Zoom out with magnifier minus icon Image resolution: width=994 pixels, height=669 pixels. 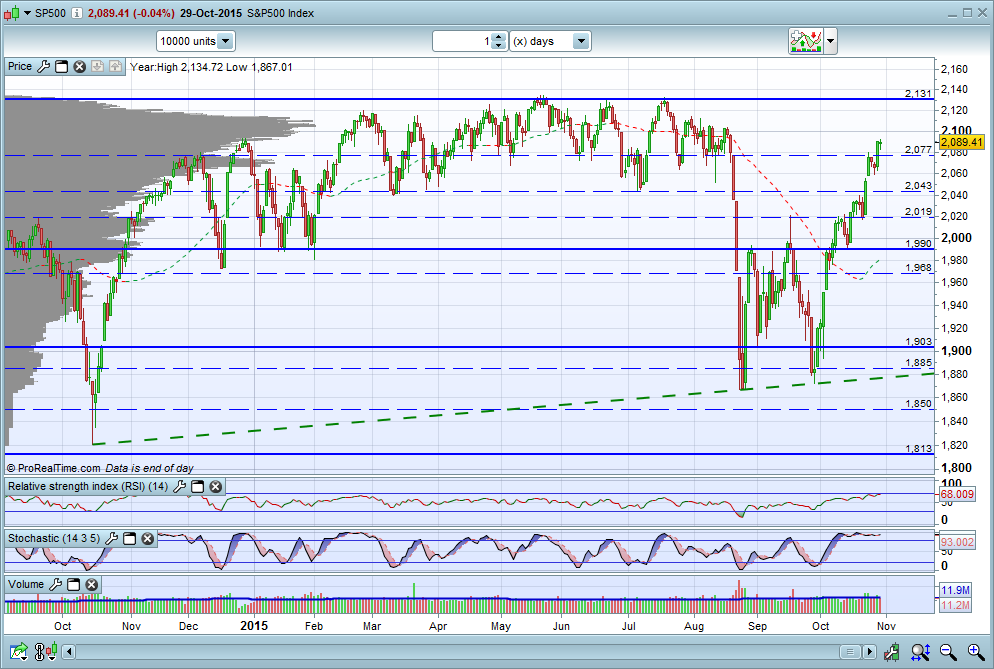click(x=948, y=651)
